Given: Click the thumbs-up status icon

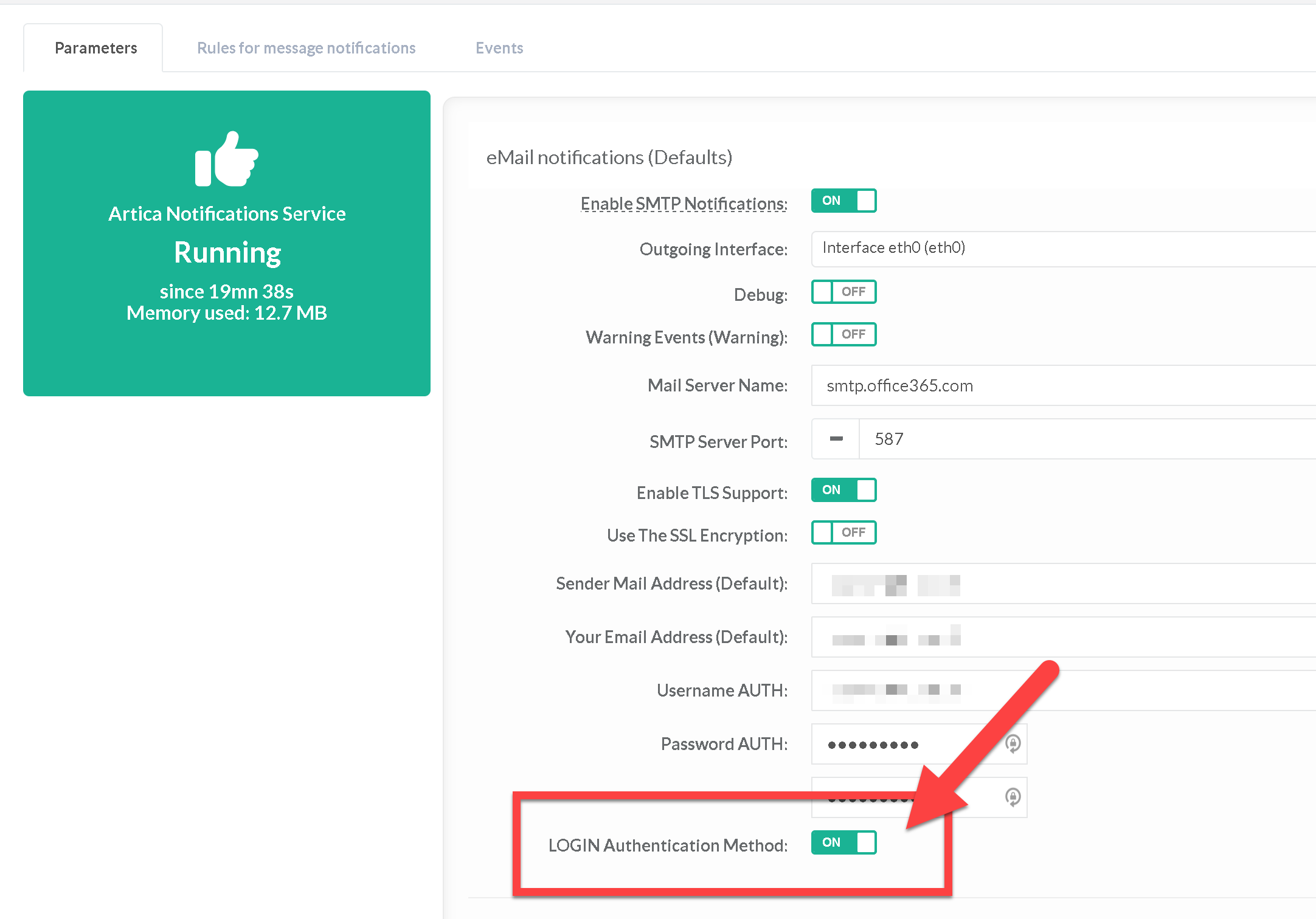Looking at the screenshot, I should click(x=226, y=159).
